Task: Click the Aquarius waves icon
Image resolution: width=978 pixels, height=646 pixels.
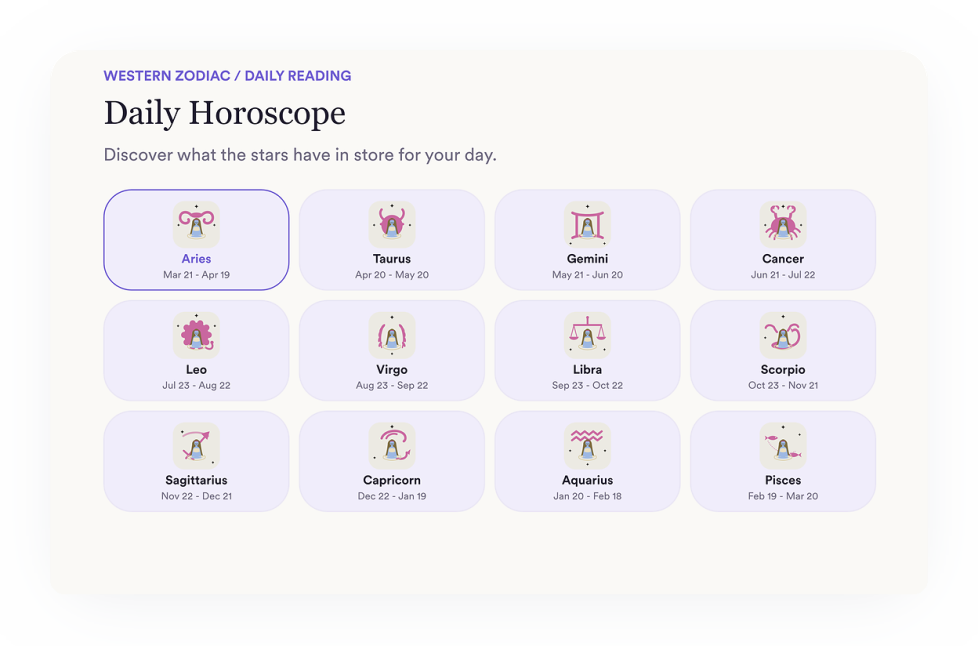Action: point(588,446)
